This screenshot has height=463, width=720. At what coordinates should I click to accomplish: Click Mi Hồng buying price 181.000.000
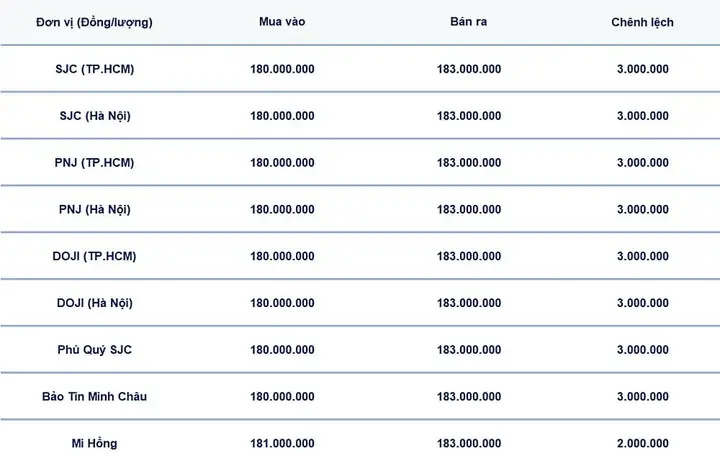tap(282, 443)
